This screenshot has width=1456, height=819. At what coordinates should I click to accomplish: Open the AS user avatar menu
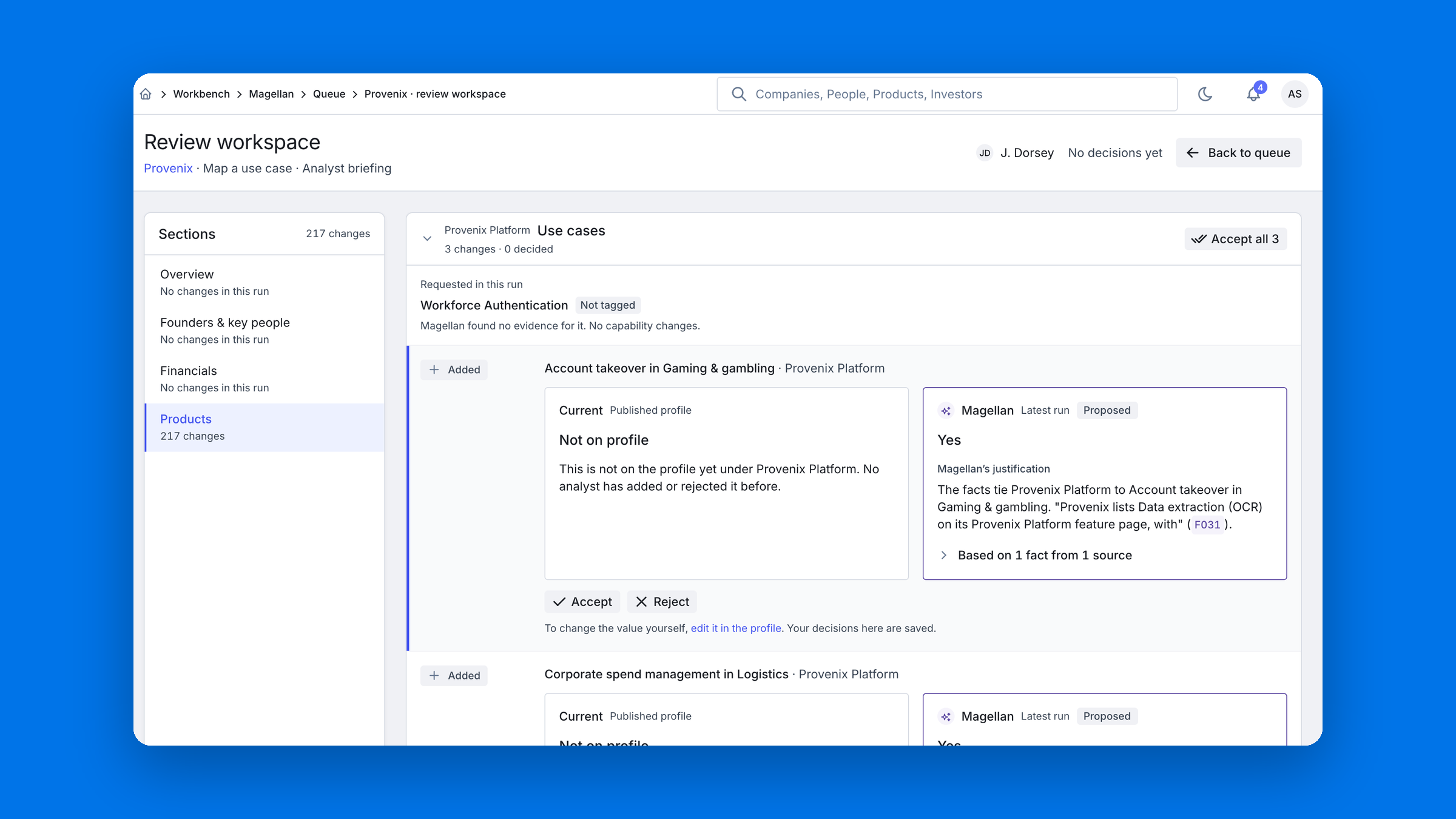coord(1295,94)
